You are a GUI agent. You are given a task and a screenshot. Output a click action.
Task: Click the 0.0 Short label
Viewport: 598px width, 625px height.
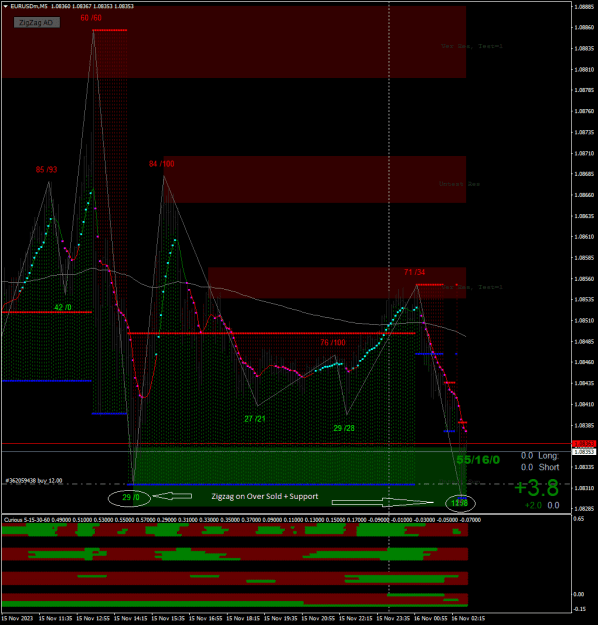pos(540,467)
